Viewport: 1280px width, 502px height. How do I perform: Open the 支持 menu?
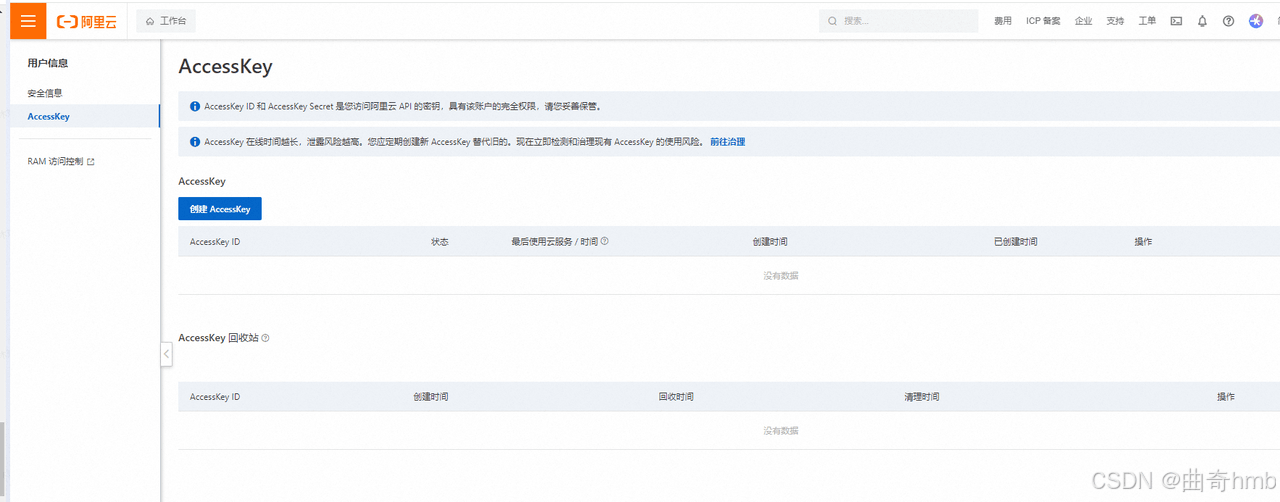[1115, 21]
